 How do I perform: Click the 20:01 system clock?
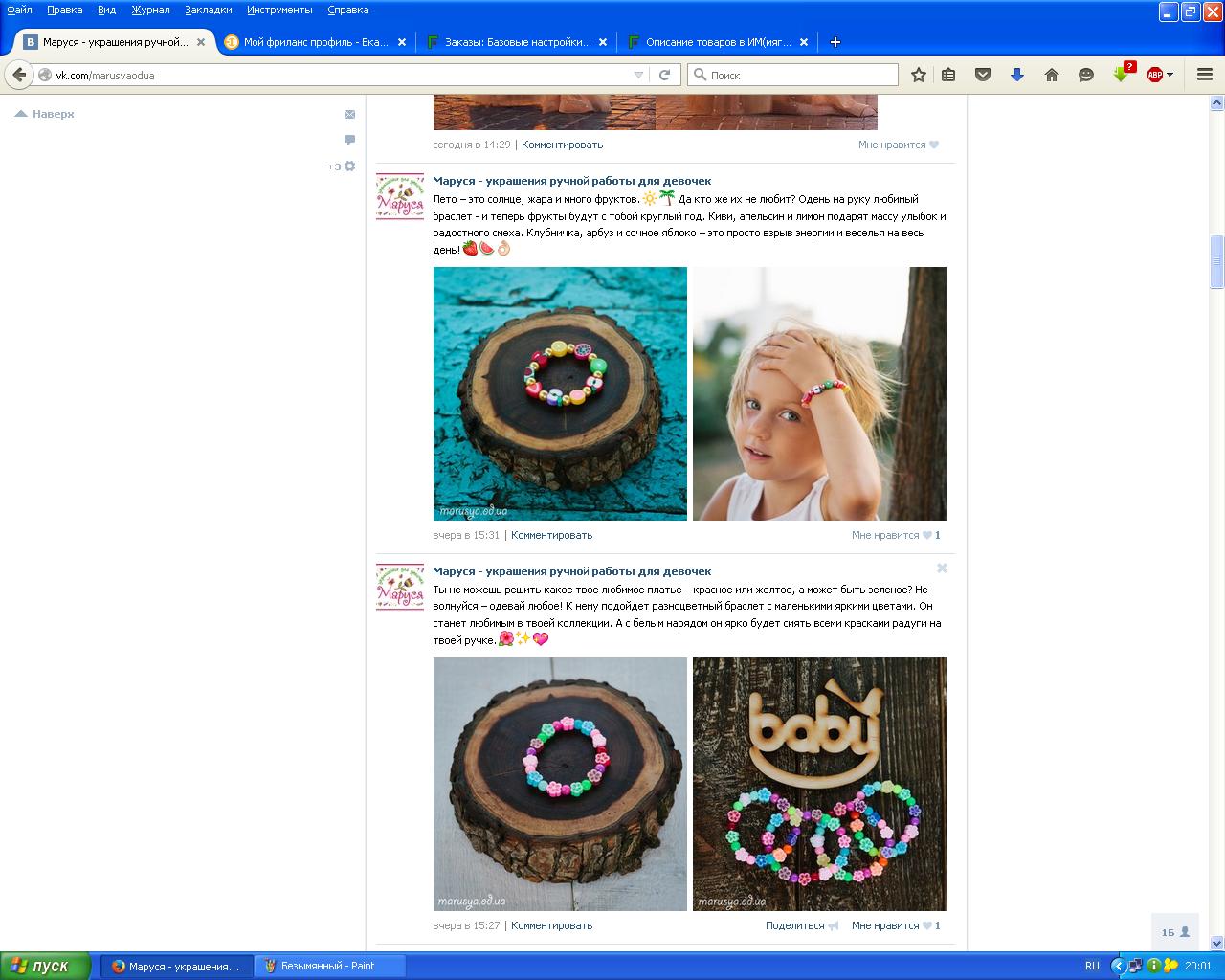1198,966
